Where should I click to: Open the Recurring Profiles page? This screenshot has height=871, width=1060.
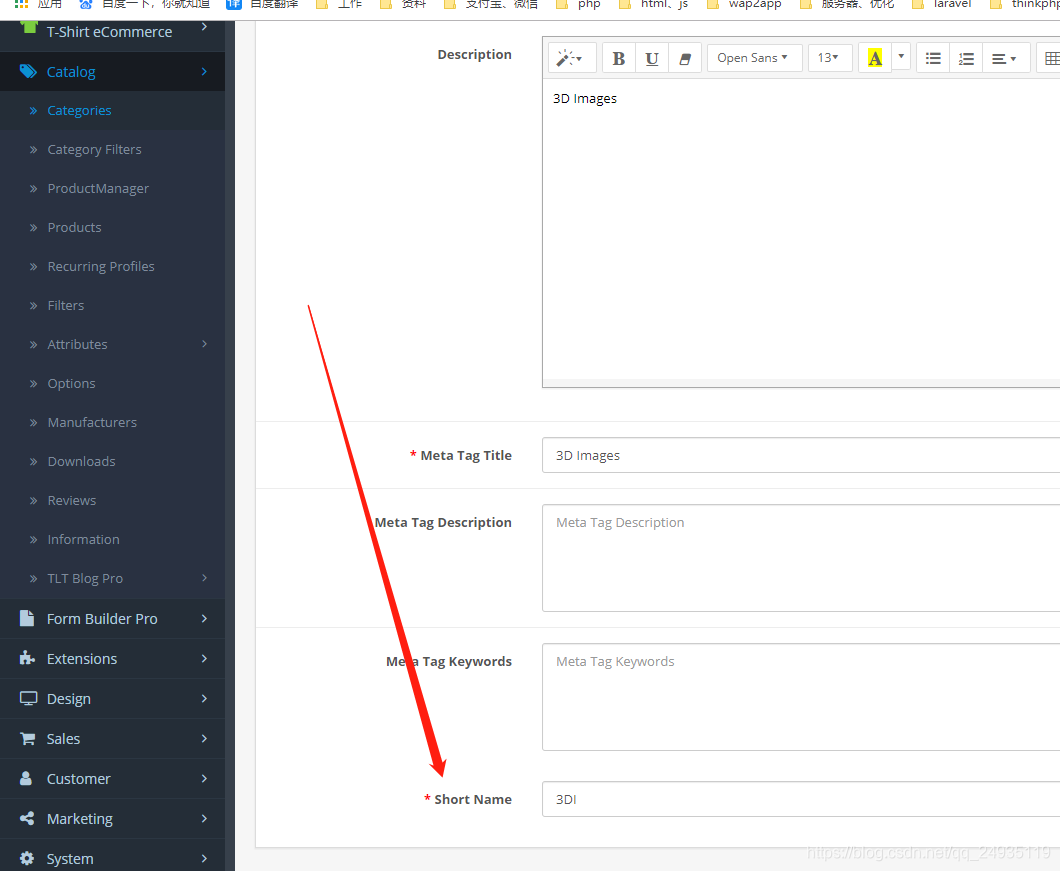point(100,266)
